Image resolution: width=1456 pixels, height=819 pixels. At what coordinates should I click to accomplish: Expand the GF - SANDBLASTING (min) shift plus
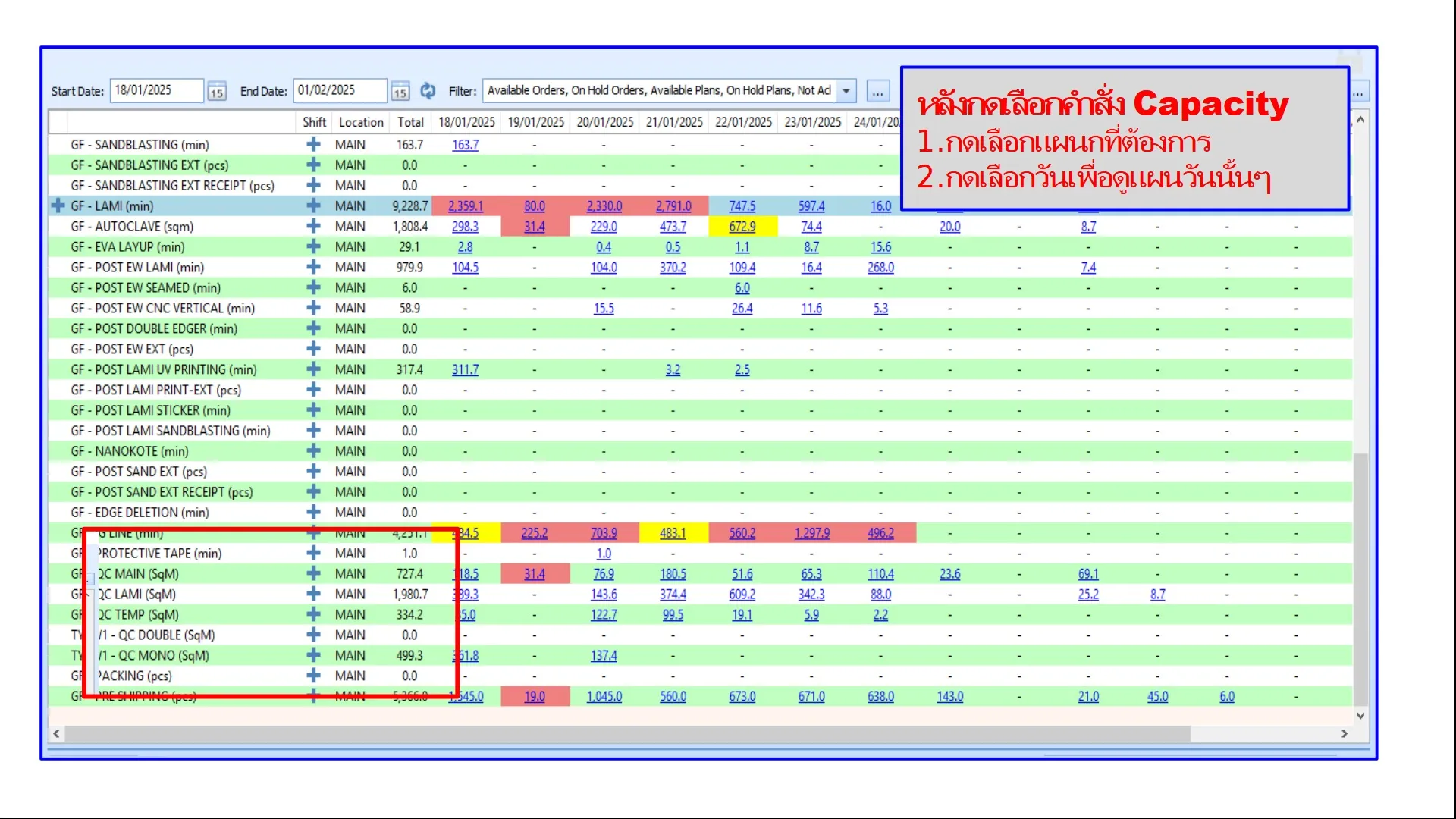tap(313, 144)
